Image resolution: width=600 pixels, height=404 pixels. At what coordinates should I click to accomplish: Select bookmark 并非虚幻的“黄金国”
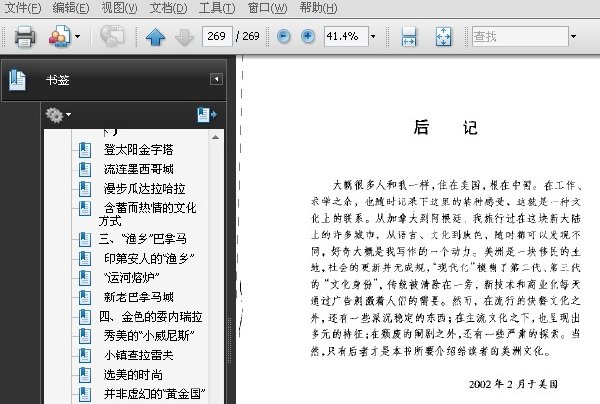[155, 394]
